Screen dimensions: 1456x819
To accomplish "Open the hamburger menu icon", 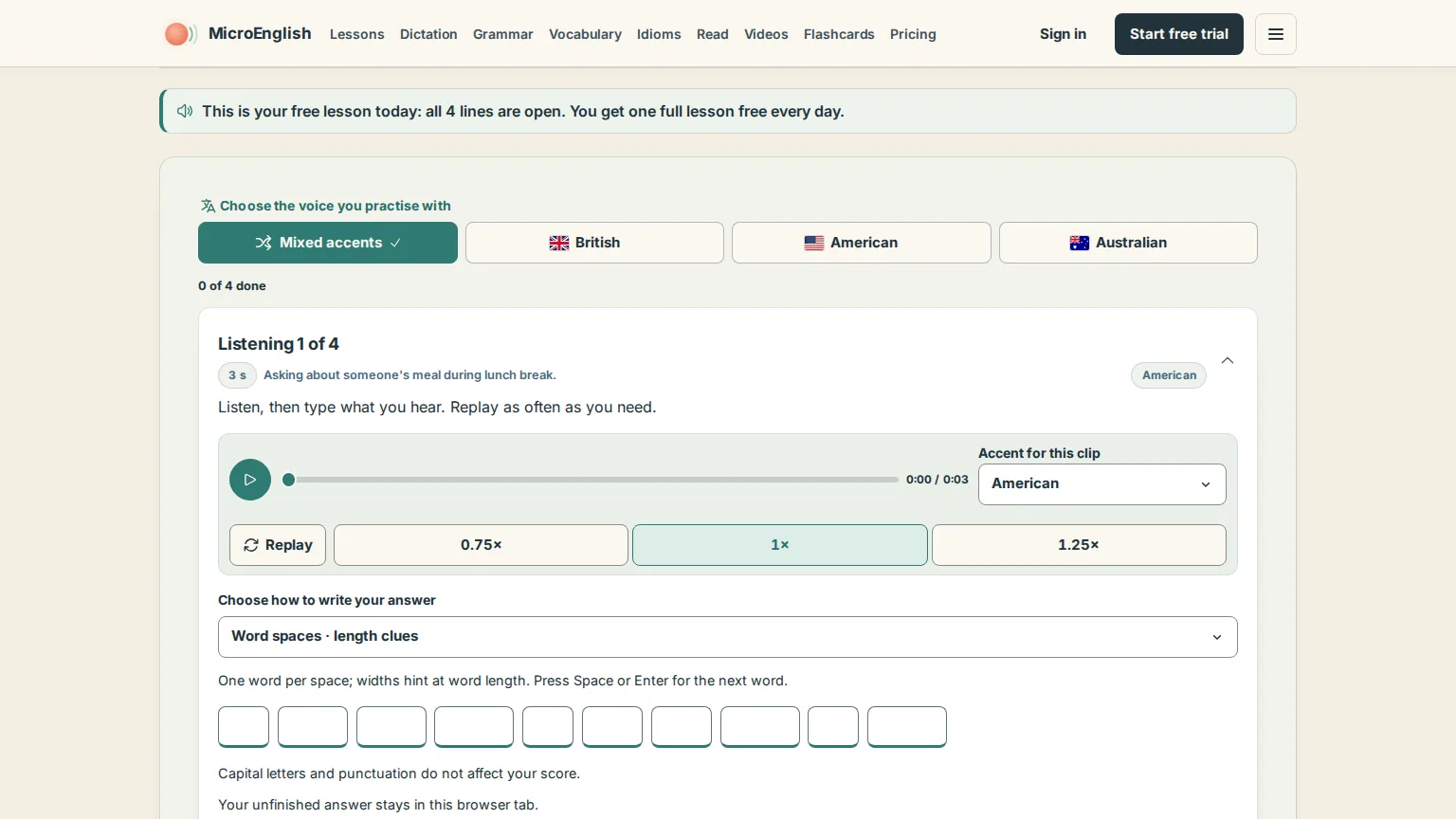I will pos(1275,34).
